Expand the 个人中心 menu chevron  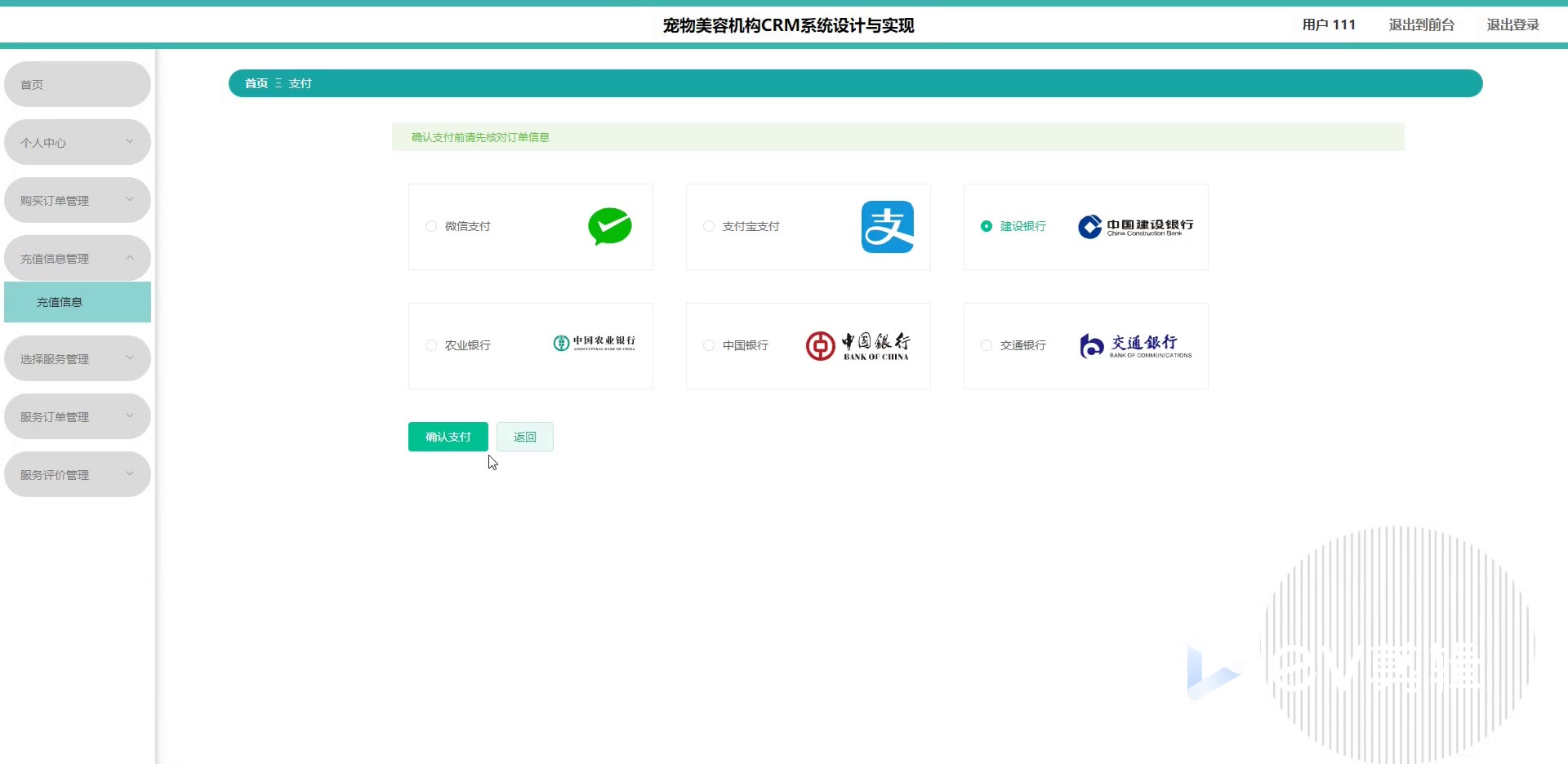tap(130, 141)
